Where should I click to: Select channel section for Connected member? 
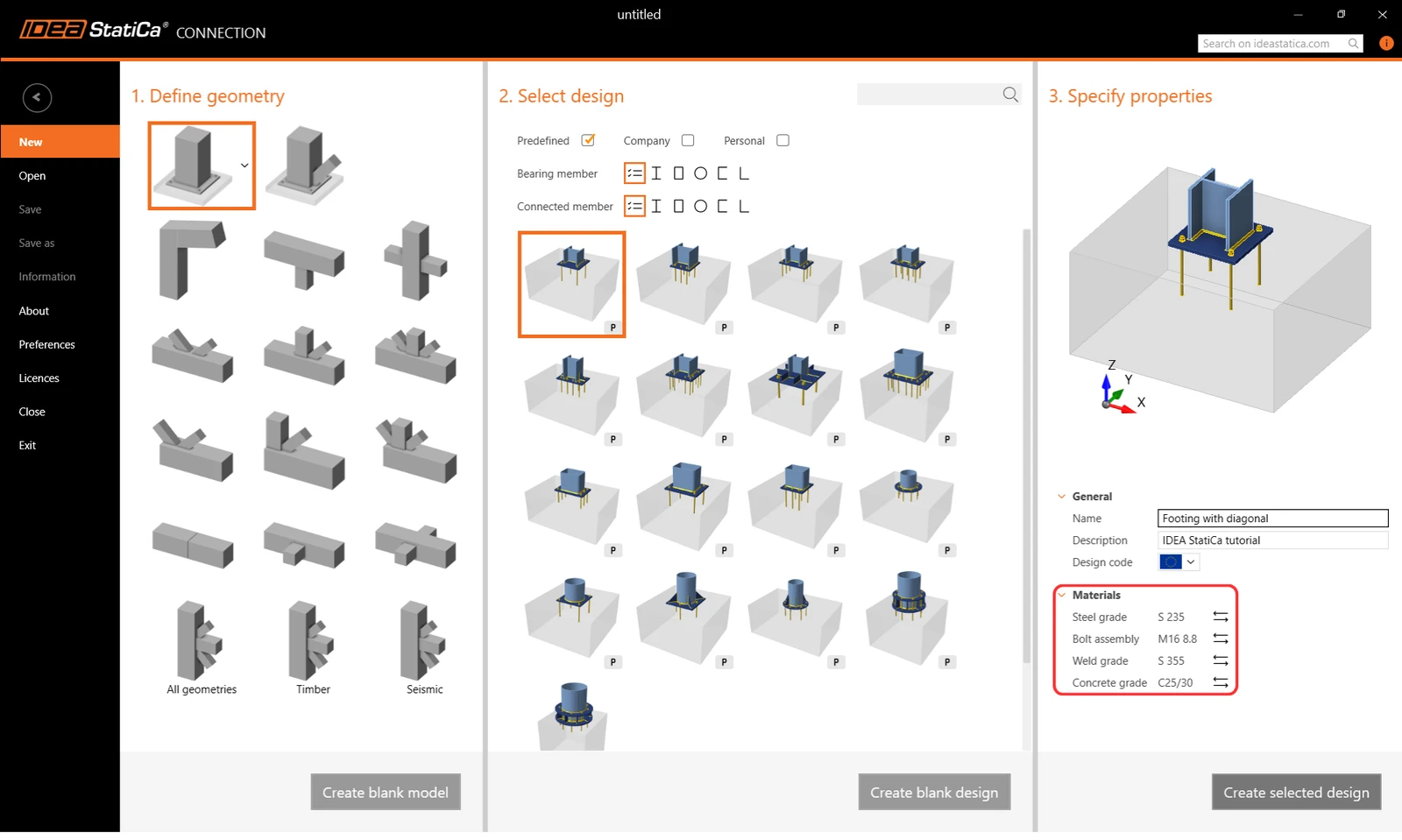tap(722, 207)
